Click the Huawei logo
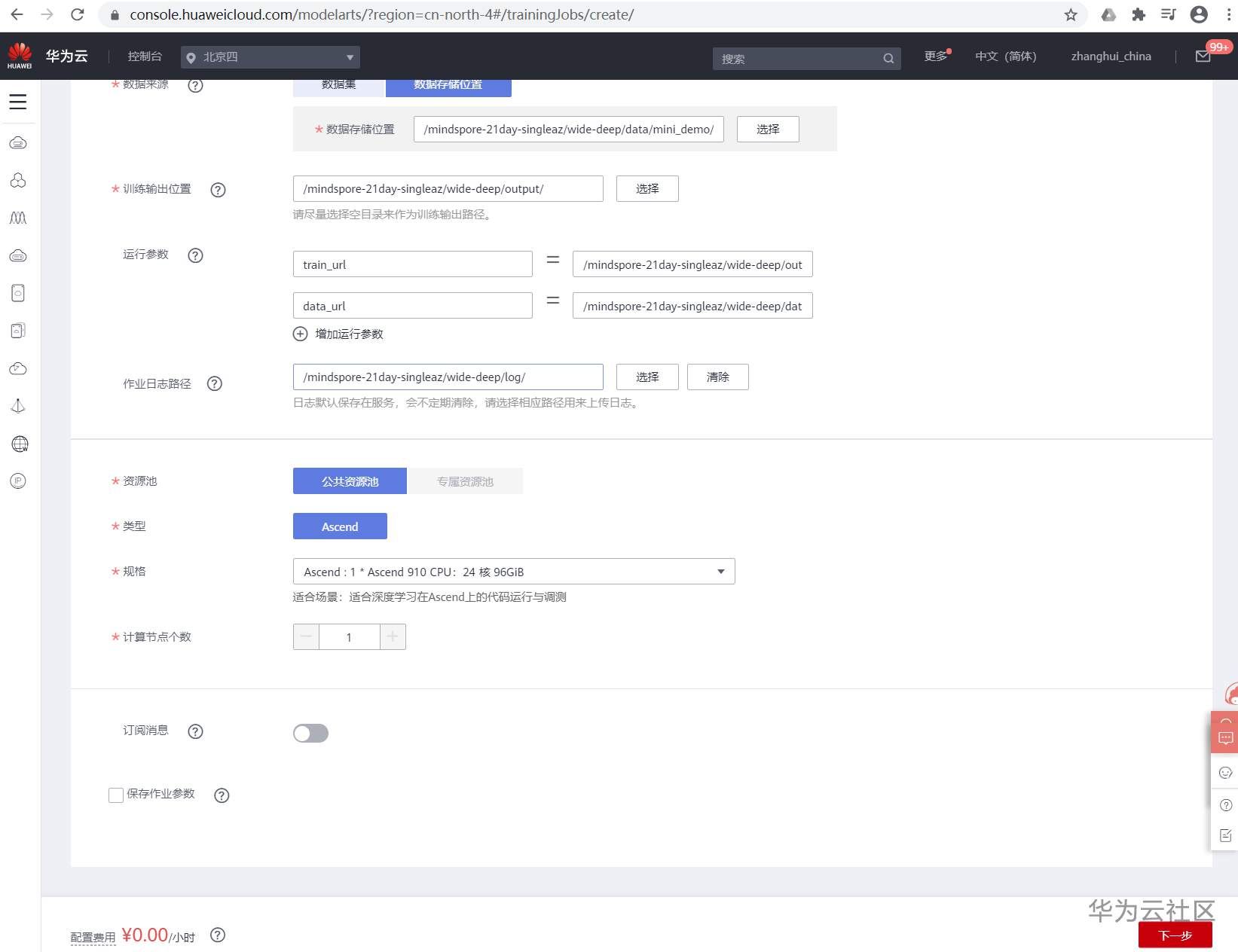Viewport: 1238px width, 952px height. click(x=20, y=56)
